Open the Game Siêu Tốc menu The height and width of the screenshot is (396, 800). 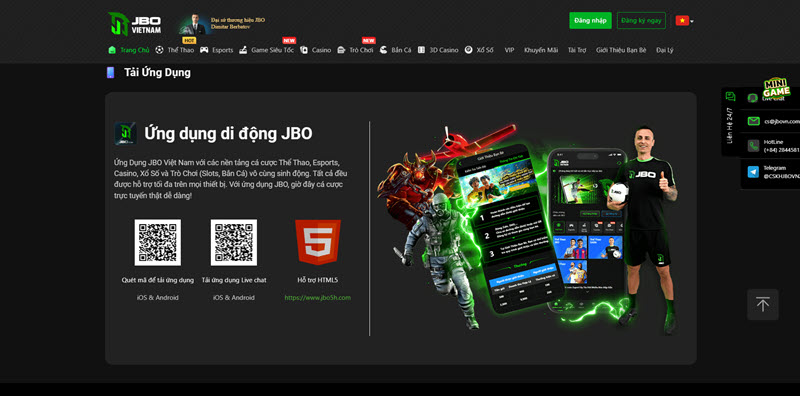pos(266,50)
